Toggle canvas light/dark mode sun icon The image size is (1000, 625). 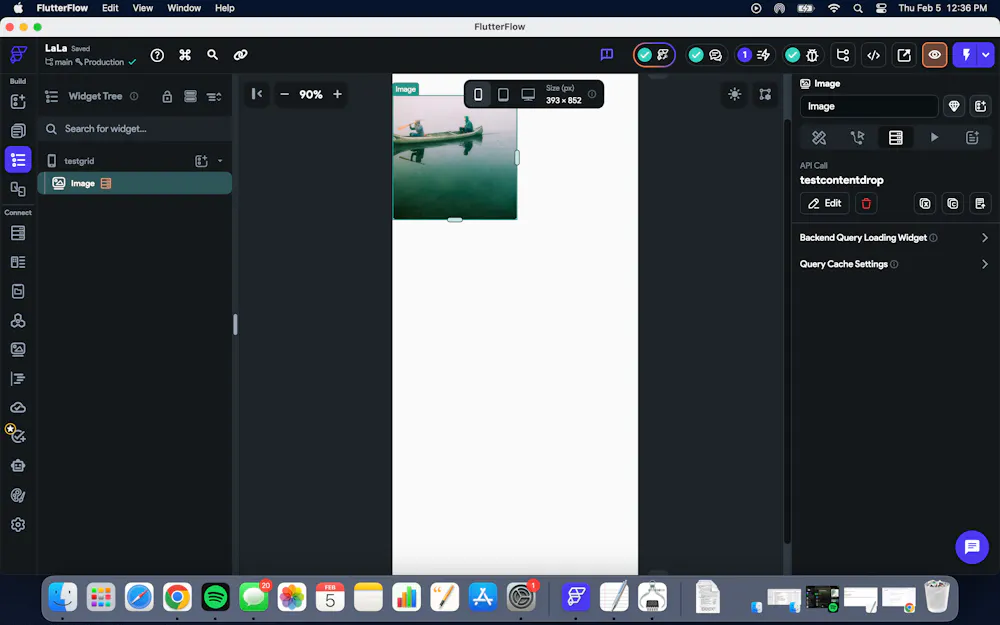[x=735, y=94]
